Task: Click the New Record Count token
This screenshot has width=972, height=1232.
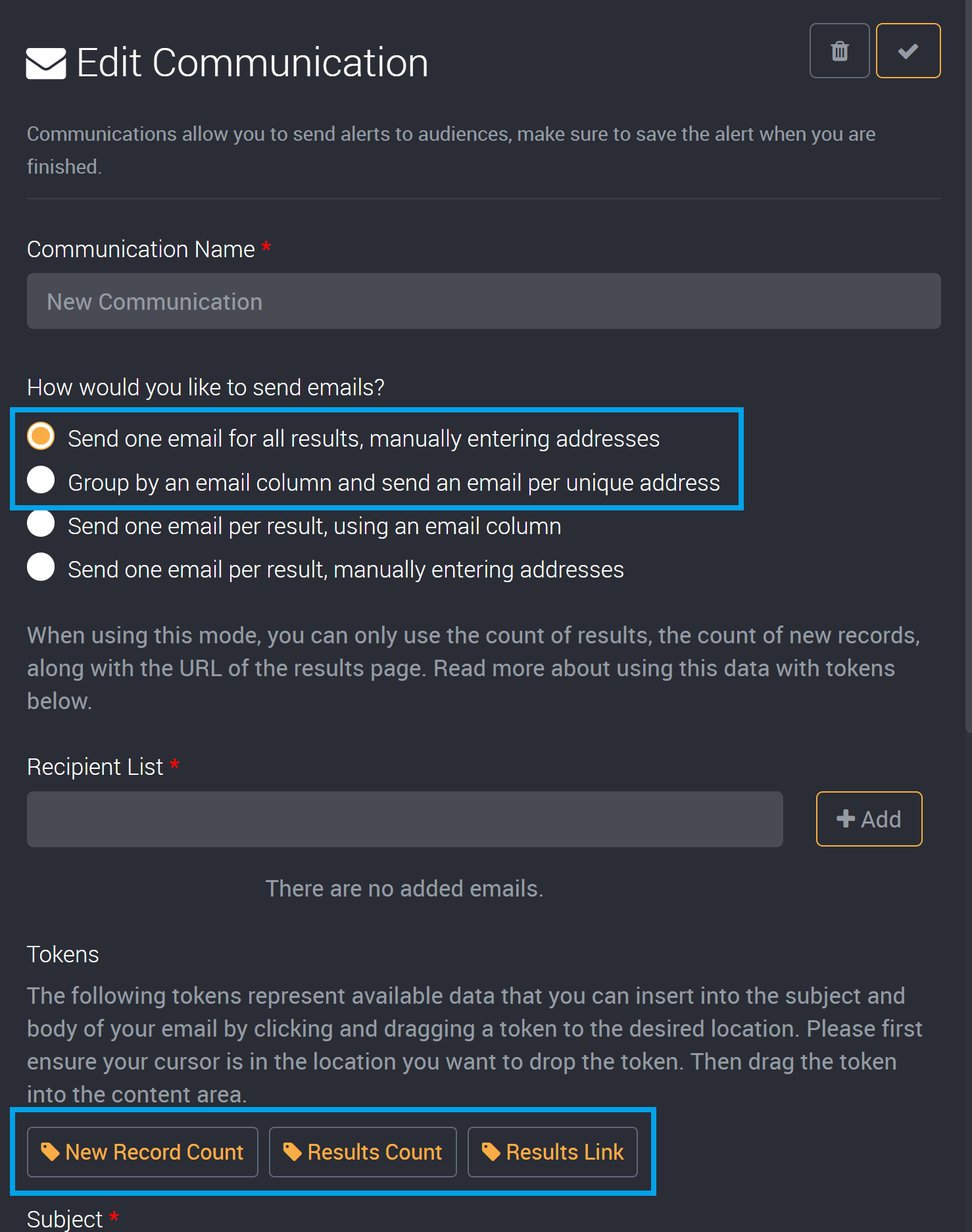Action: click(x=142, y=1152)
